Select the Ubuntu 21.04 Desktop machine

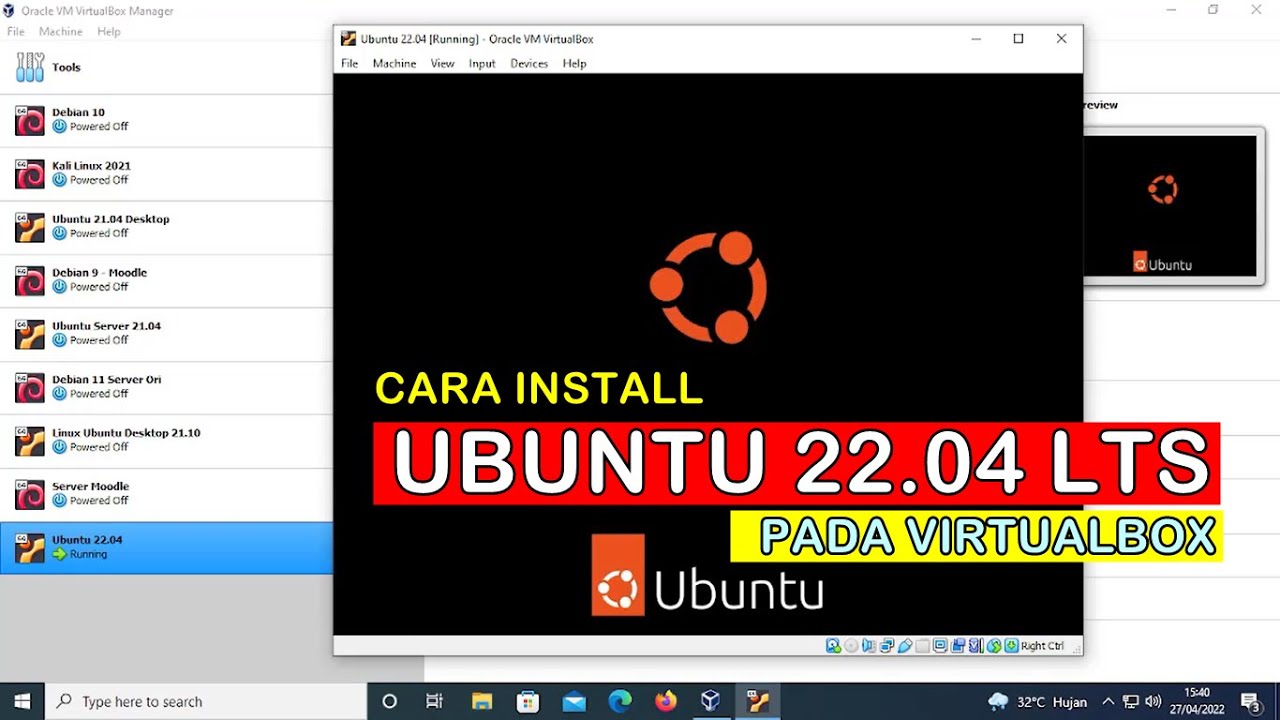(166, 227)
